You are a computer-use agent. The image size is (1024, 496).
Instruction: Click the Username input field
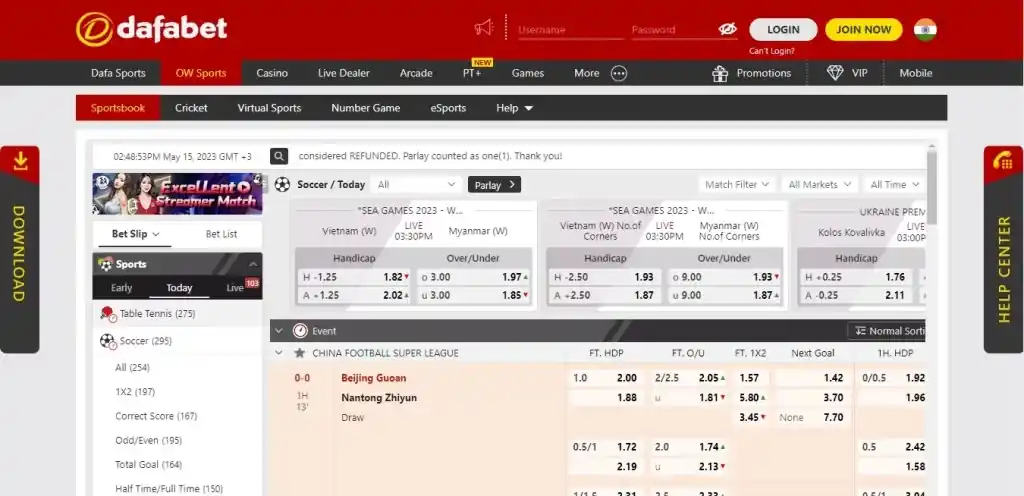pyautogui.click(x=569, y=30)
